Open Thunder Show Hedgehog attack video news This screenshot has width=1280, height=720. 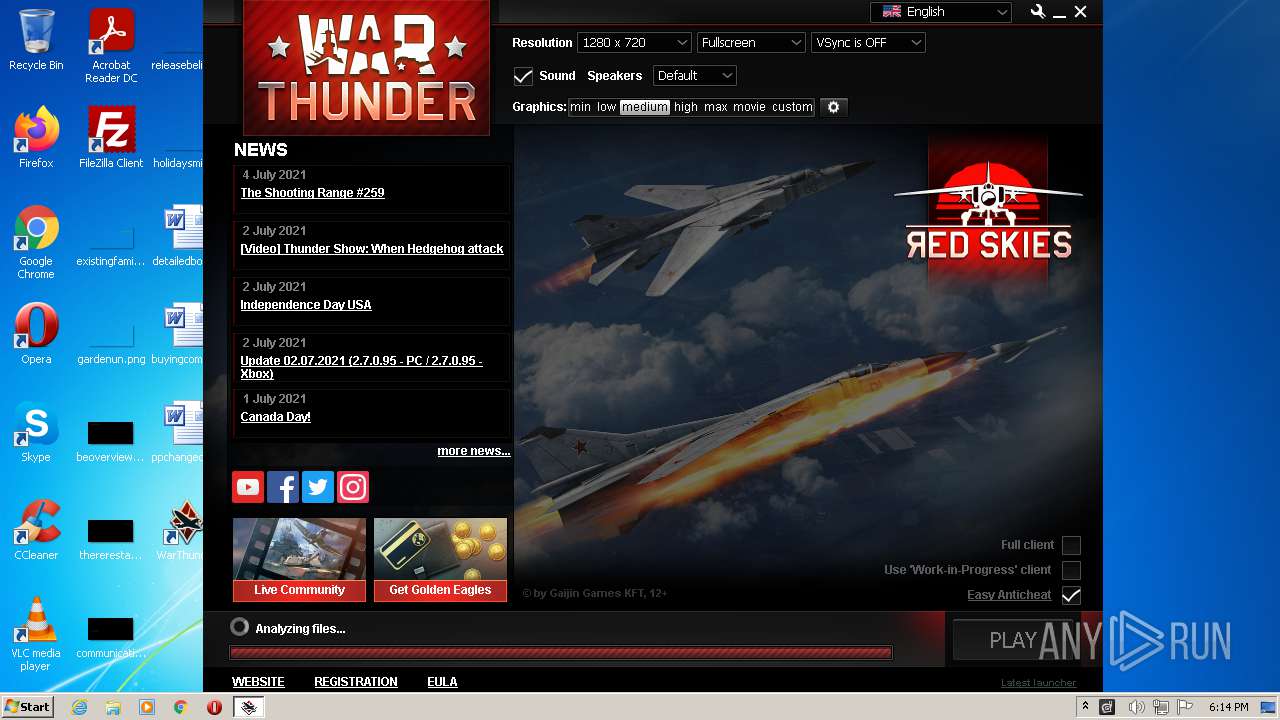point(372,249)
